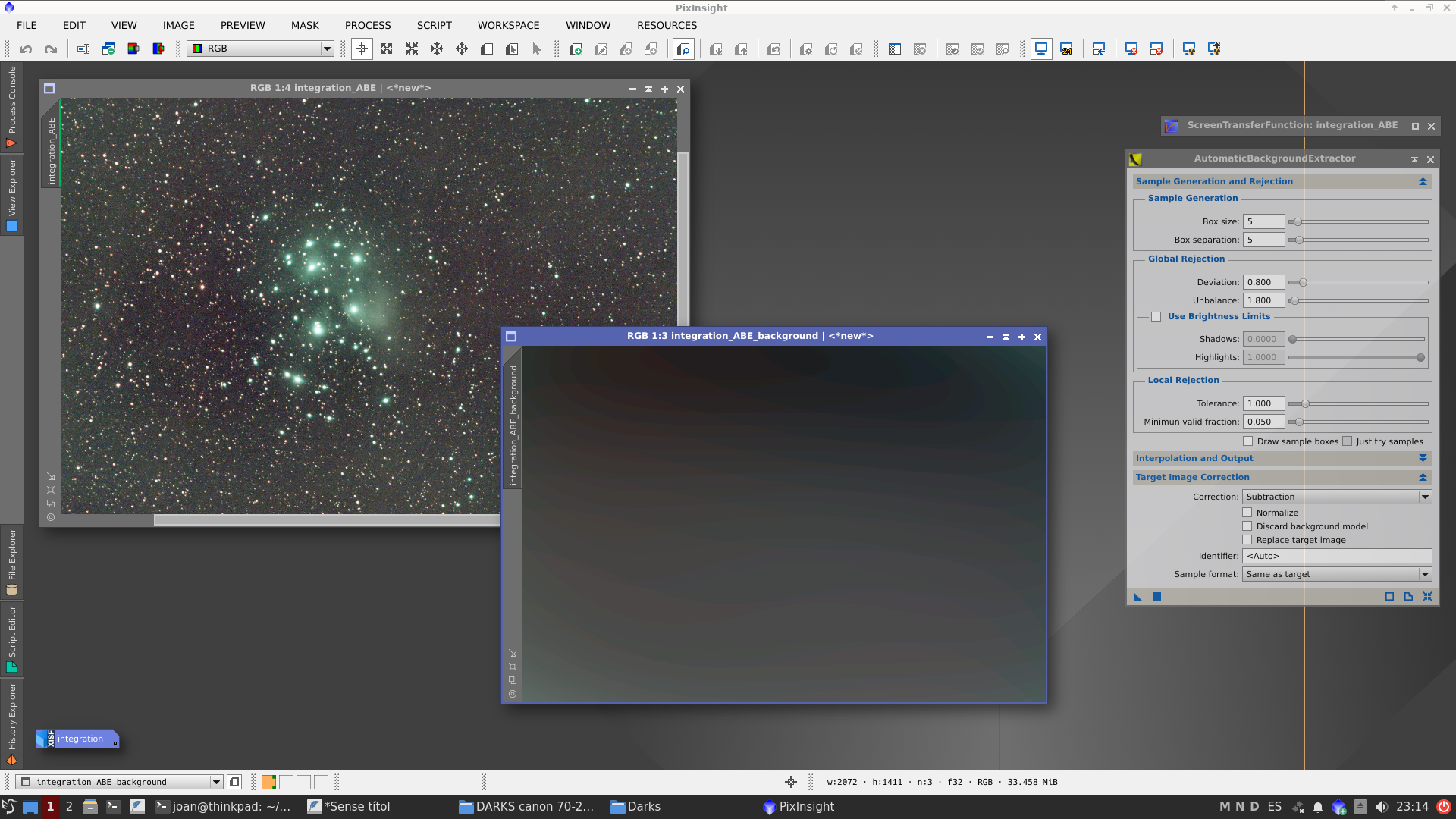1456x819 pixels.
Task: Adjust the Deviation slider handle
Action: (x=1303, y=282)
